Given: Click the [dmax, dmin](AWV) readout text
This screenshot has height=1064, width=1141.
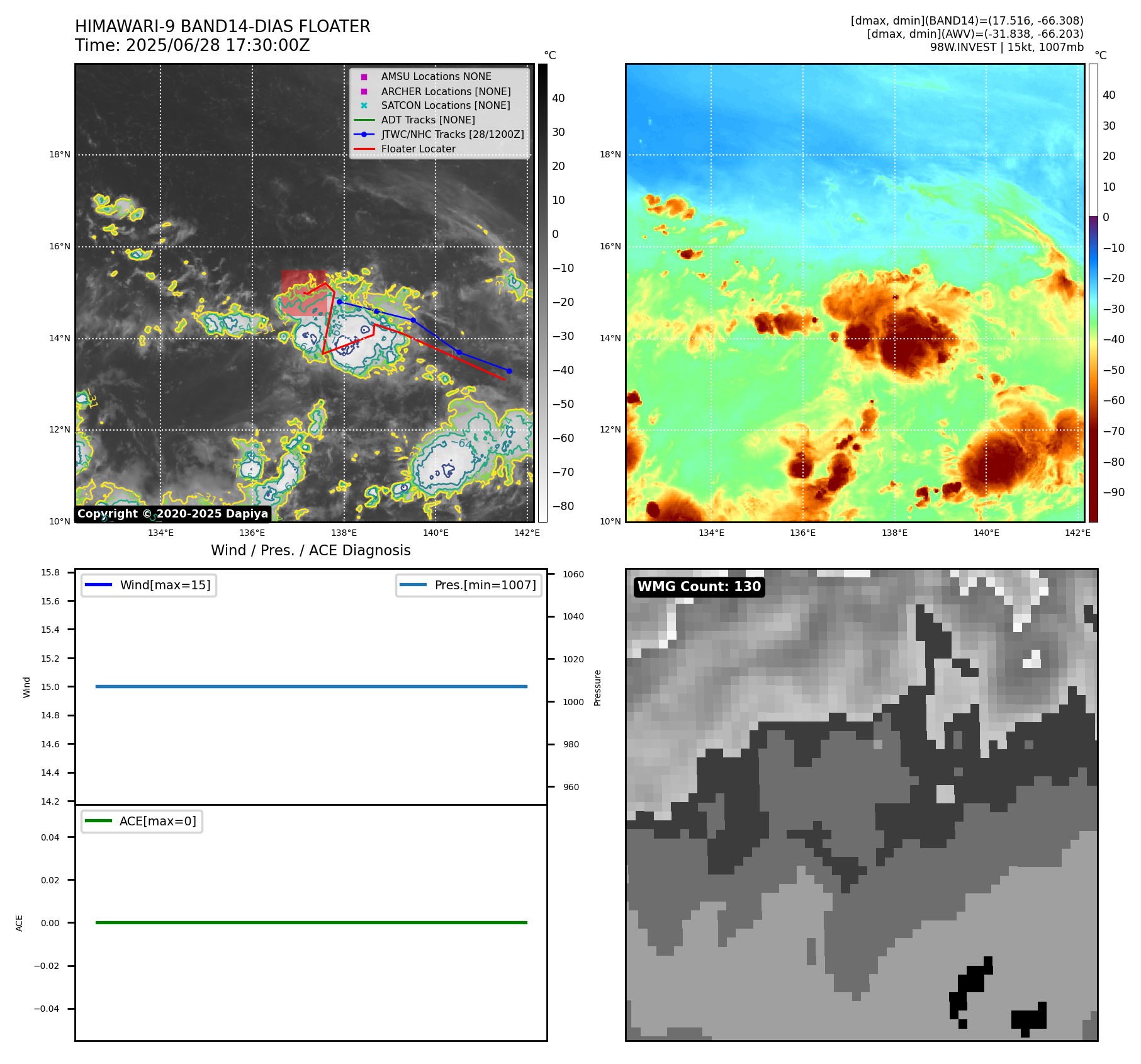Looking at the screenshot, I should tap(975, 34).
